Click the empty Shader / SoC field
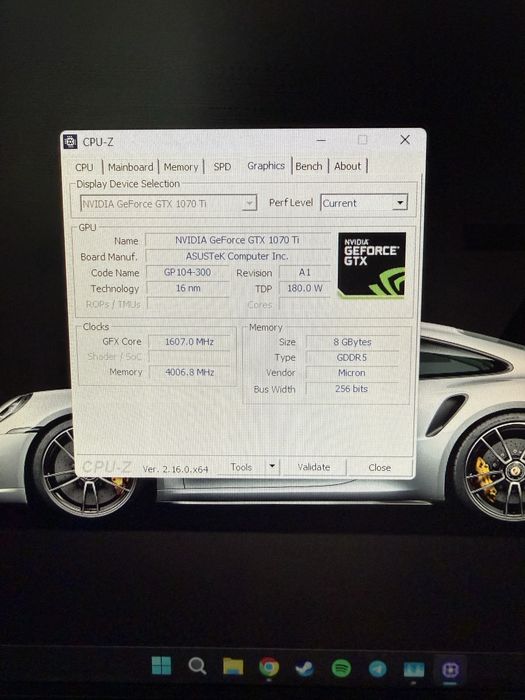 click(x=189, y=357)
